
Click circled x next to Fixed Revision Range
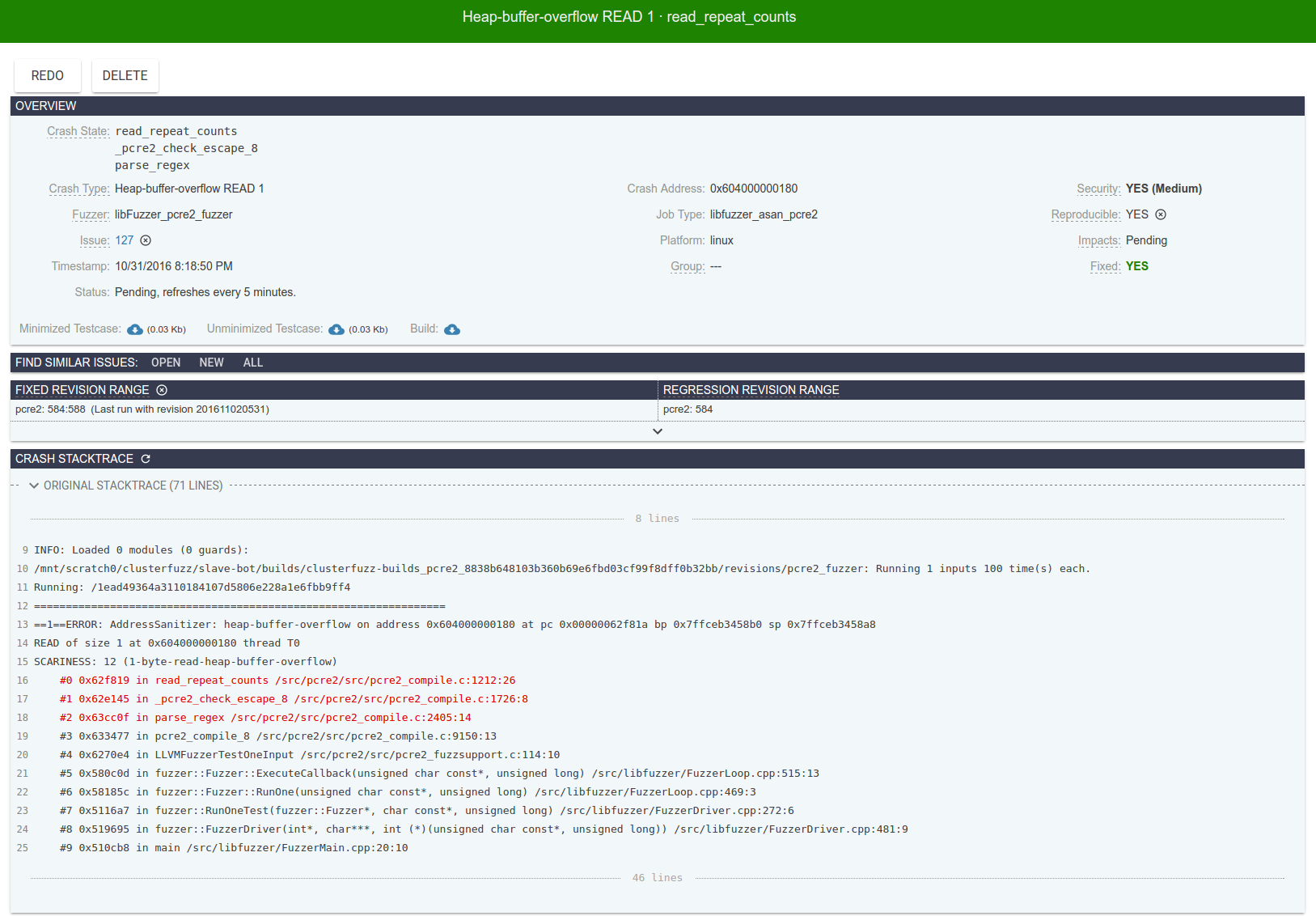pos(162,390)
